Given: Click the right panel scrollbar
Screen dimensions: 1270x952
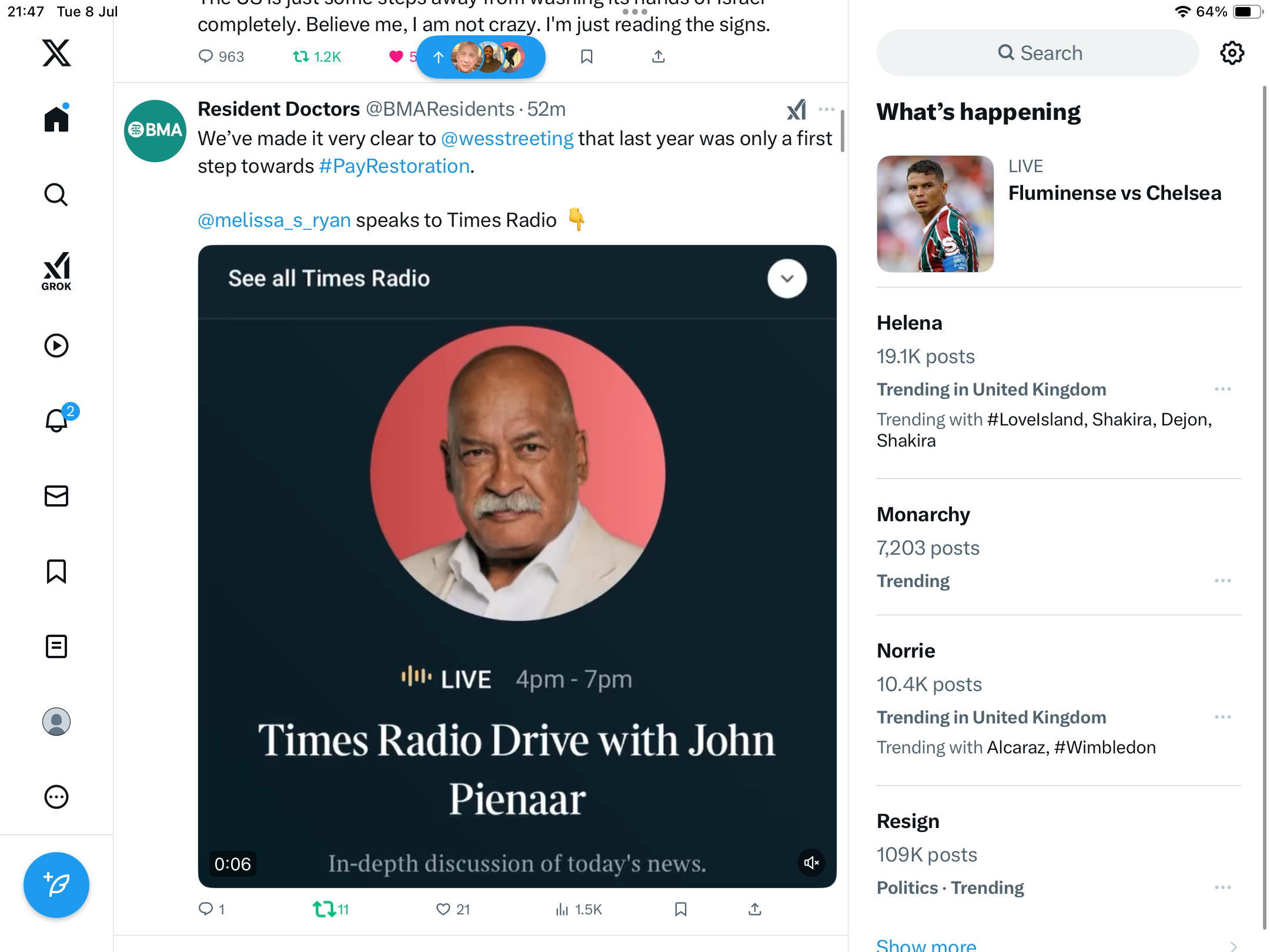Looking at the screenshot, I should (x=1264, y=508).
